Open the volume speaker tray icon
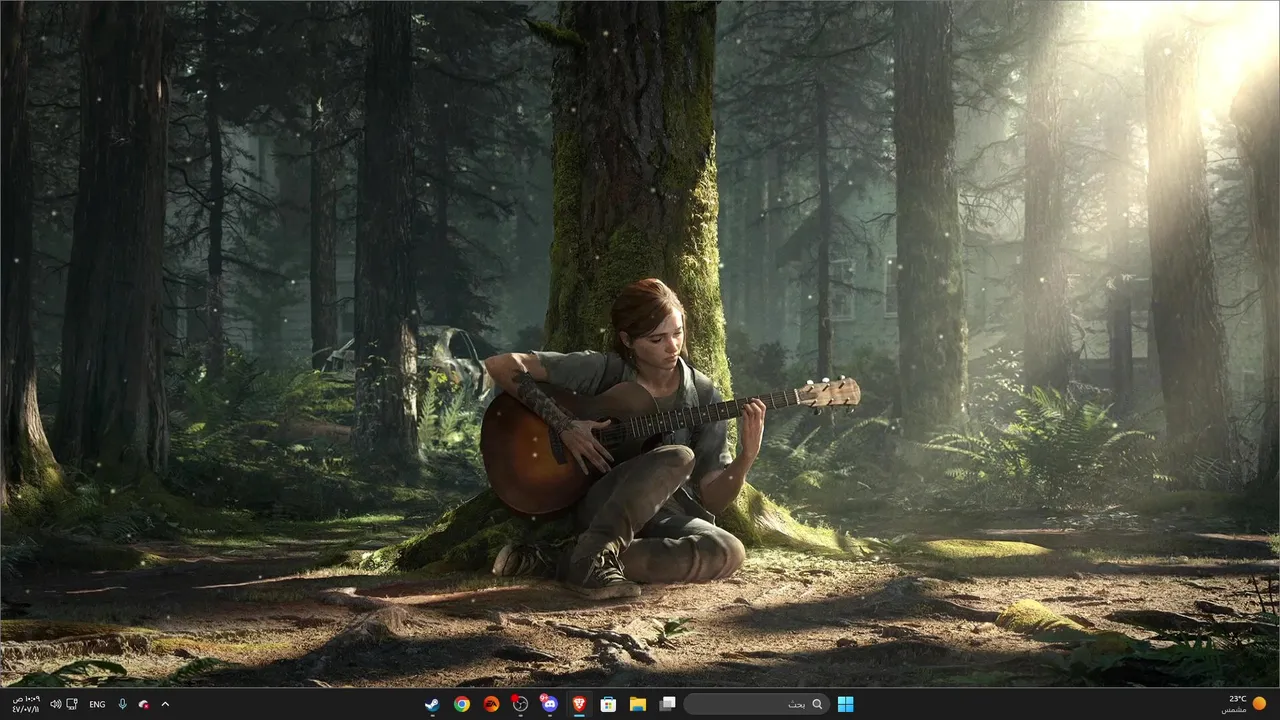This screenshot has width=1280, height=720. point(55,704)
